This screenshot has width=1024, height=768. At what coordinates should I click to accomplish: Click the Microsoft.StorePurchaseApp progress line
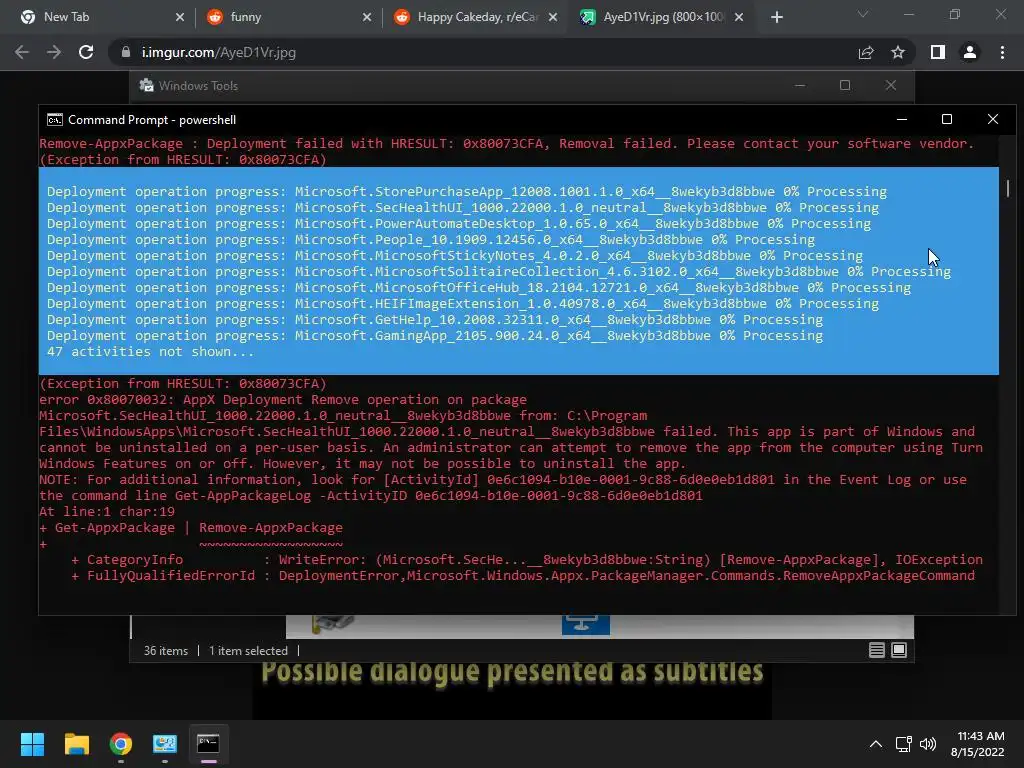pos(467,191)
